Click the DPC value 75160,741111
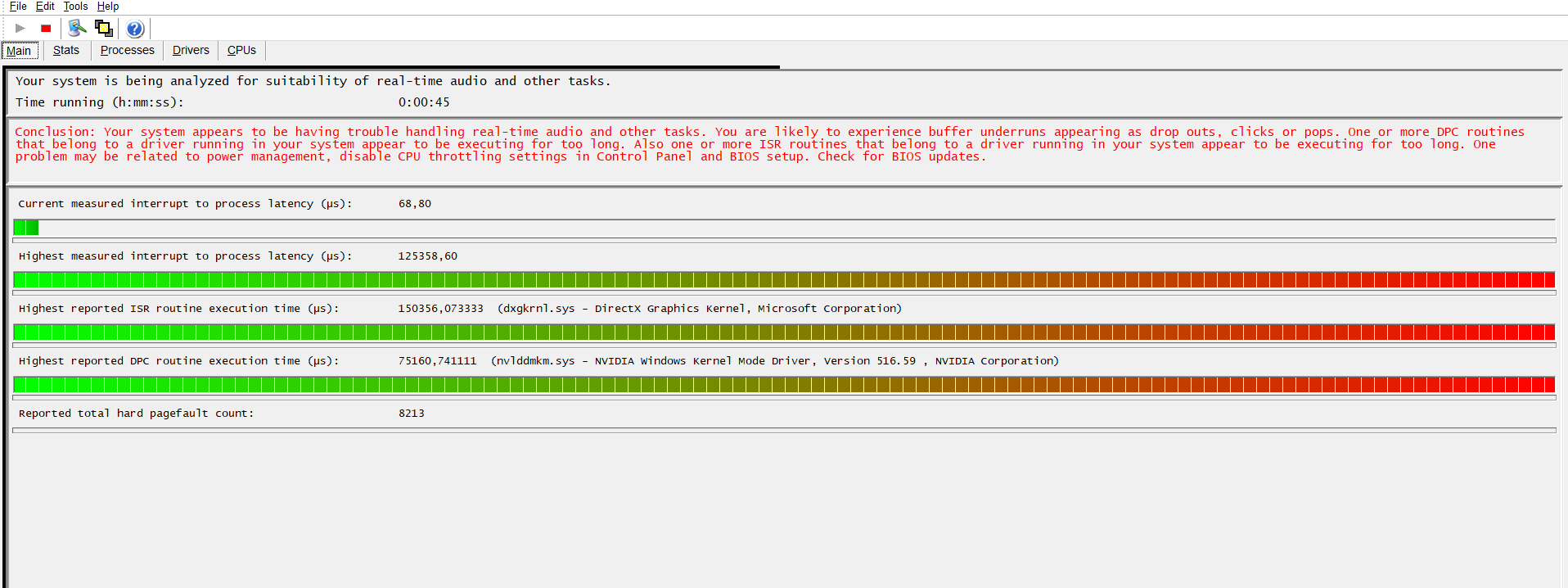Viewport: 1568px width, 588px height. point(438,361)
